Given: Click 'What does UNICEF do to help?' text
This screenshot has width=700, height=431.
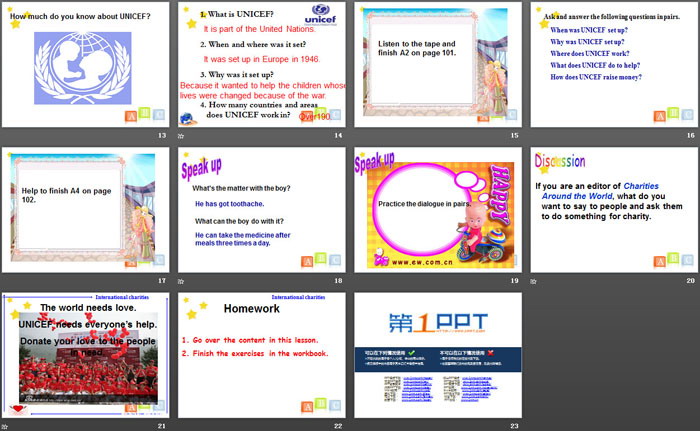Looking at the screenshot, I should click(x=595, y=65).
